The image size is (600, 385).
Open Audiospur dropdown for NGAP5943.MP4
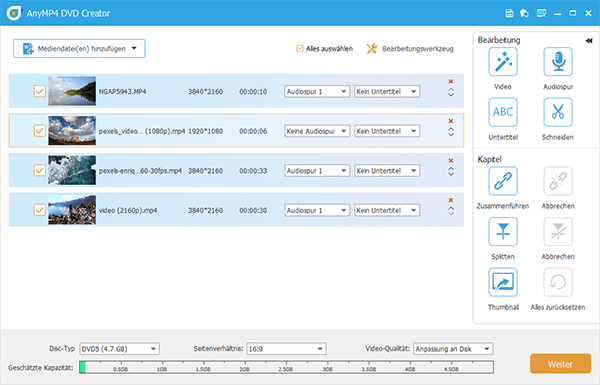[x=317, y=91]
